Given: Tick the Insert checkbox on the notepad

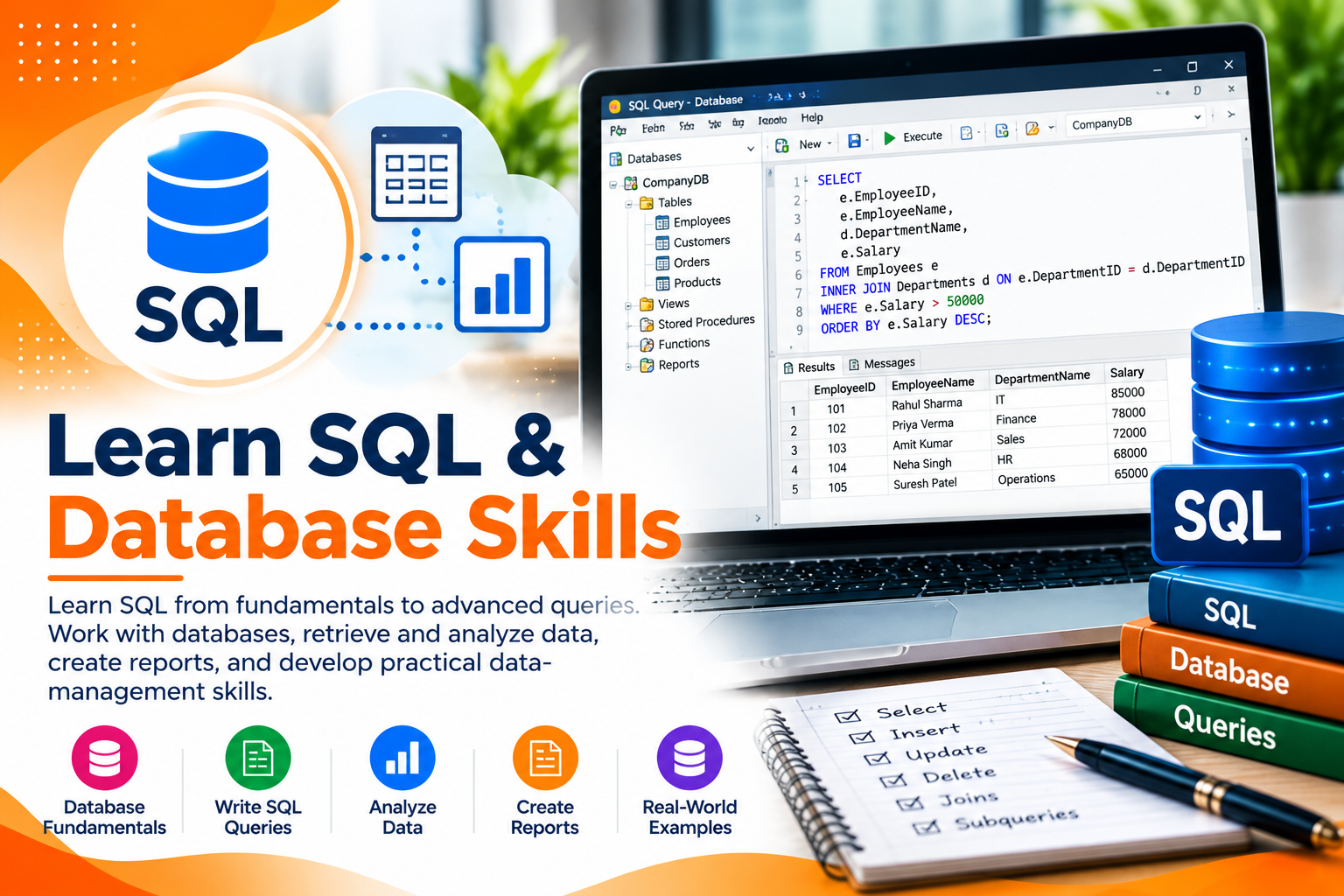Looking at the screenshot, I should [x=862, y=738].
